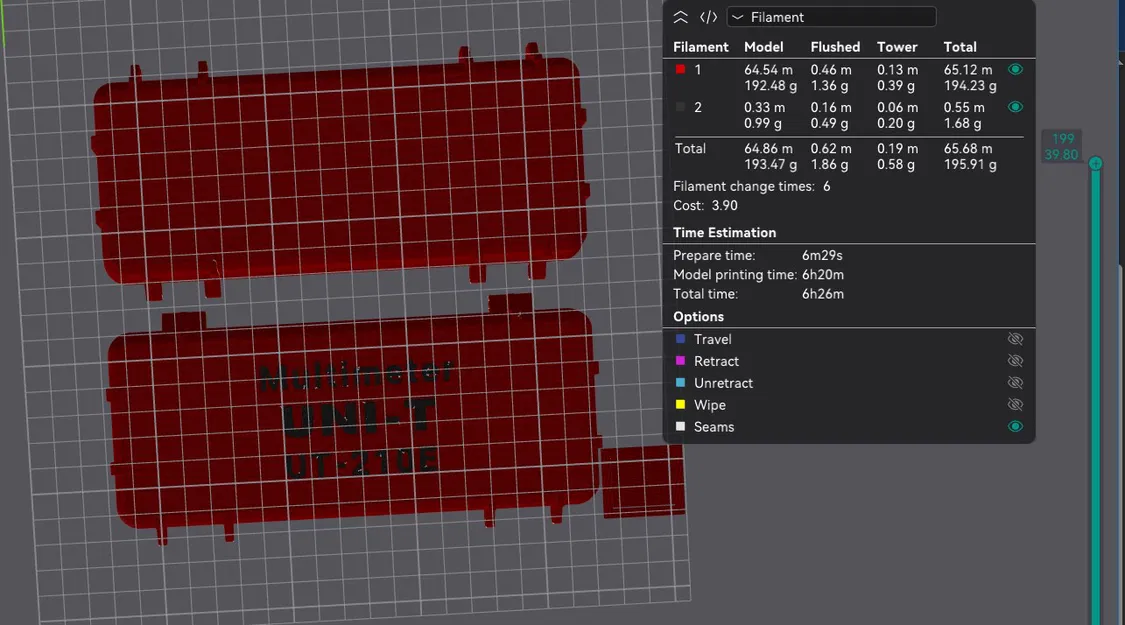Screen dimensions: 1125x625
Task: Show Retract points in preview
Action: pos(1015,361)
